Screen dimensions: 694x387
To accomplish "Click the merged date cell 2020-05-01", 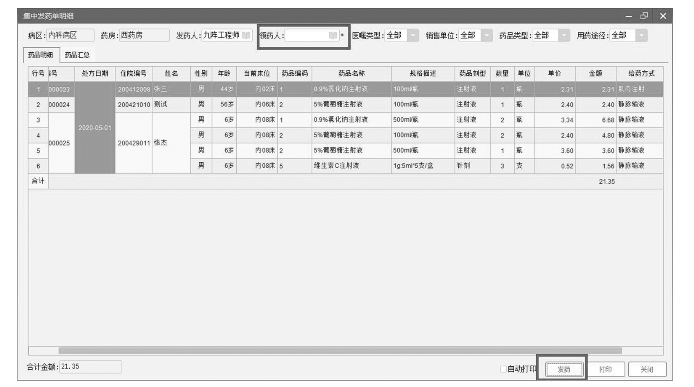I will coord(95,128).
